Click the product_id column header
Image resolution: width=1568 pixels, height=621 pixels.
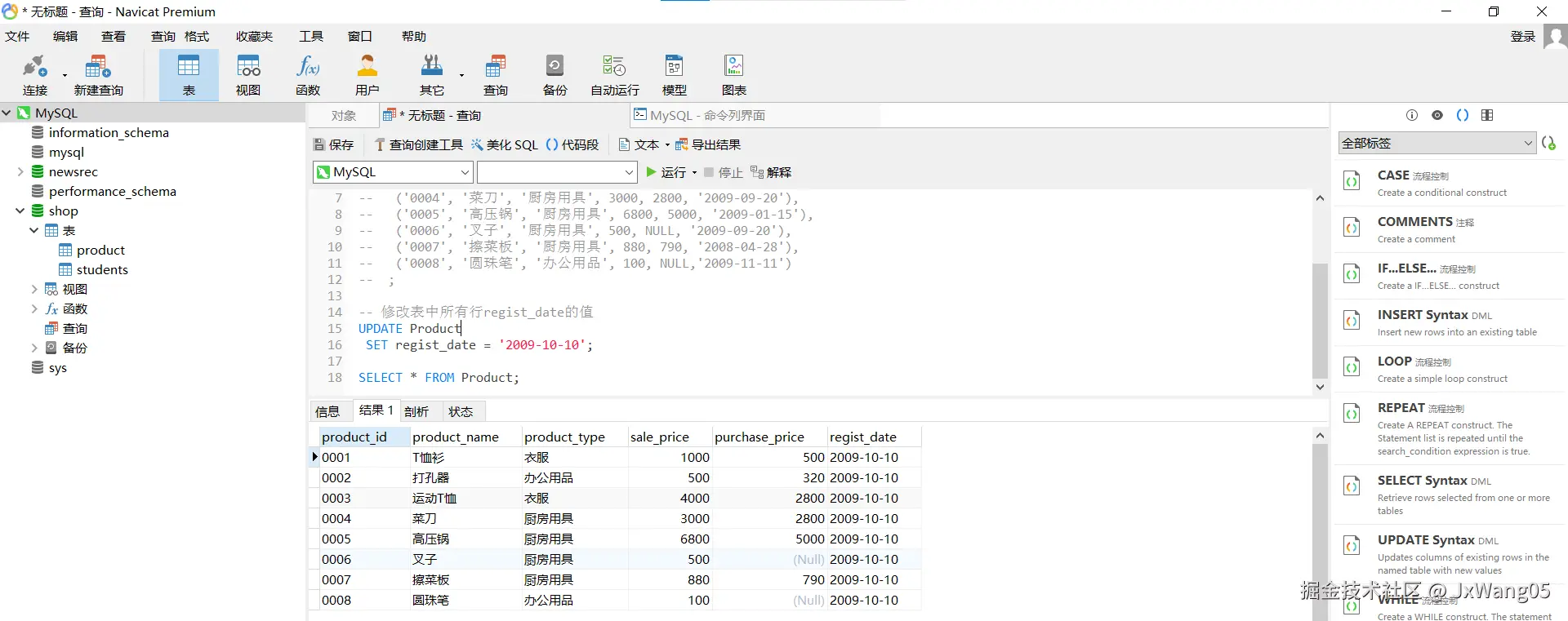[364, 437]
